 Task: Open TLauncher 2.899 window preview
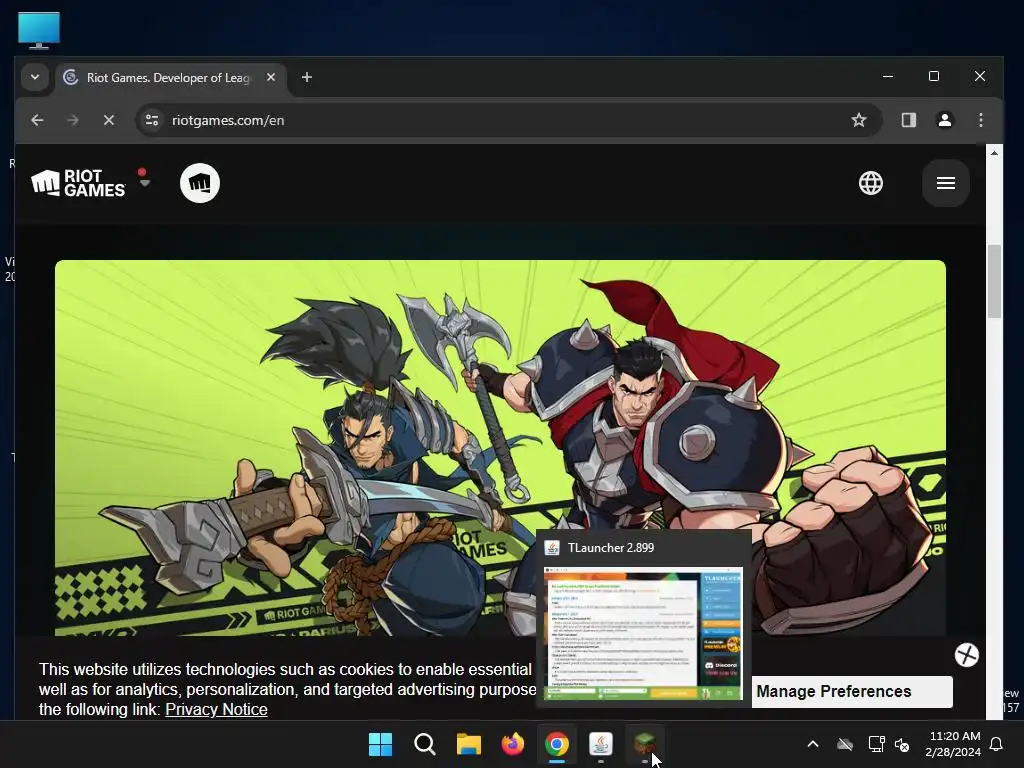[643, 618]
